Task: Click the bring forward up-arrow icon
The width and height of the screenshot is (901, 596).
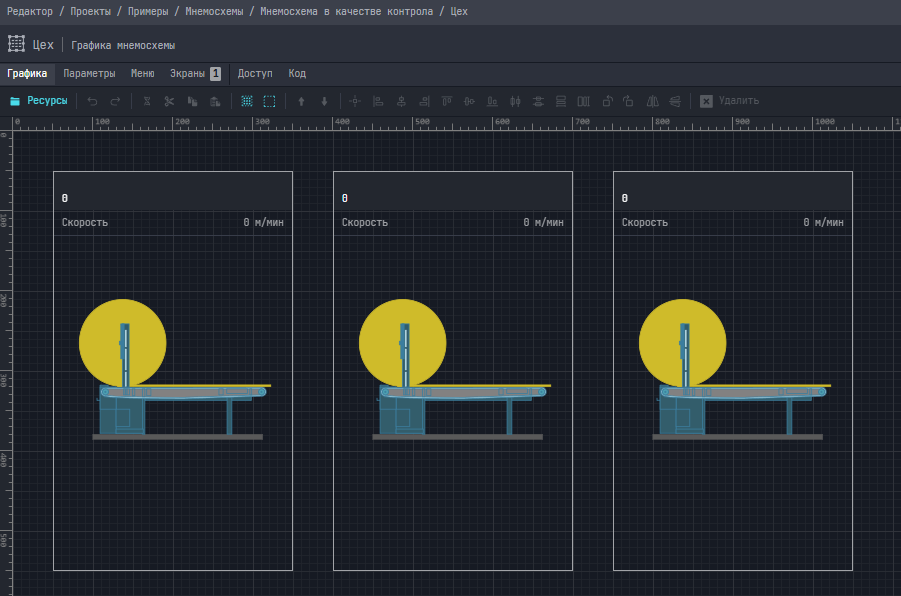Action: (301, 101)
